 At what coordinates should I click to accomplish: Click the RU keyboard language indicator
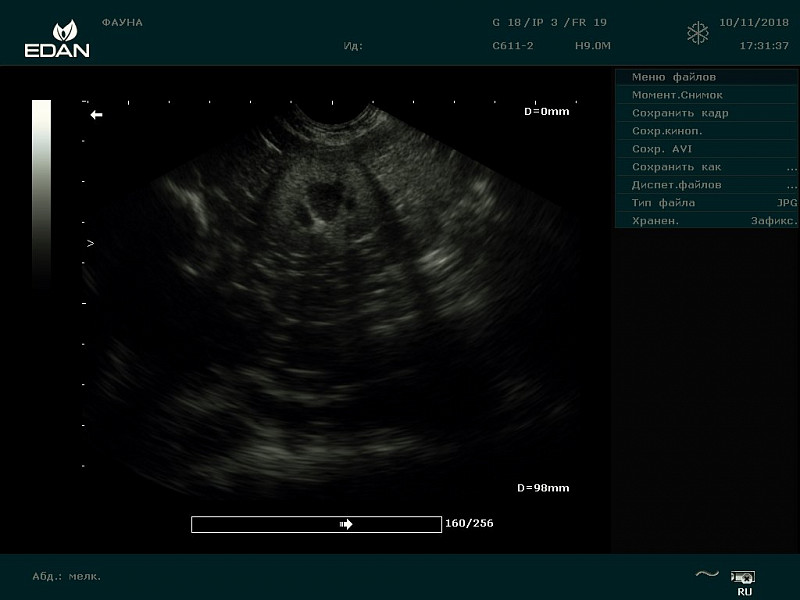point(744,591)
